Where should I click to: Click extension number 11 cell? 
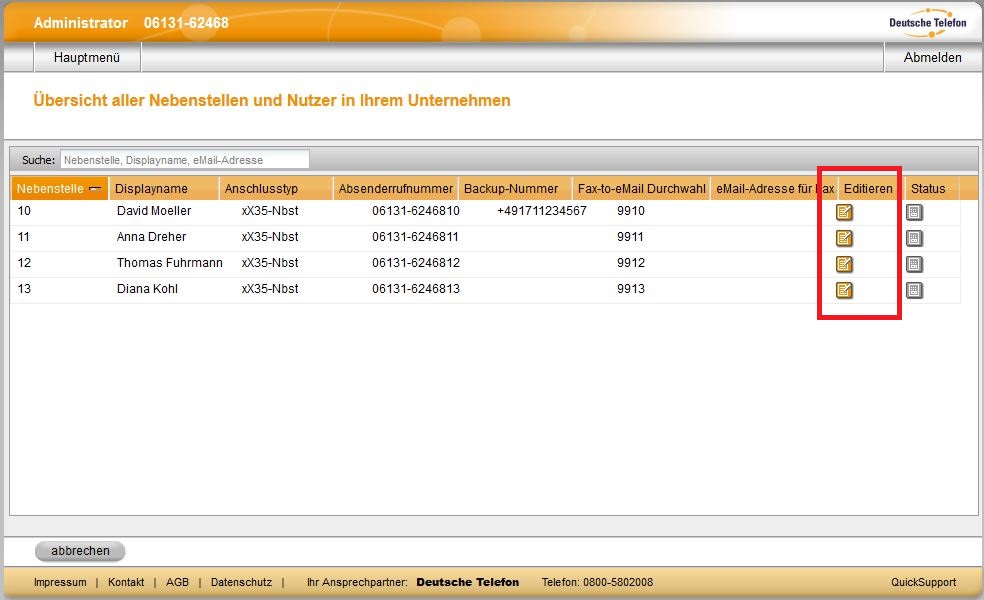24,237
